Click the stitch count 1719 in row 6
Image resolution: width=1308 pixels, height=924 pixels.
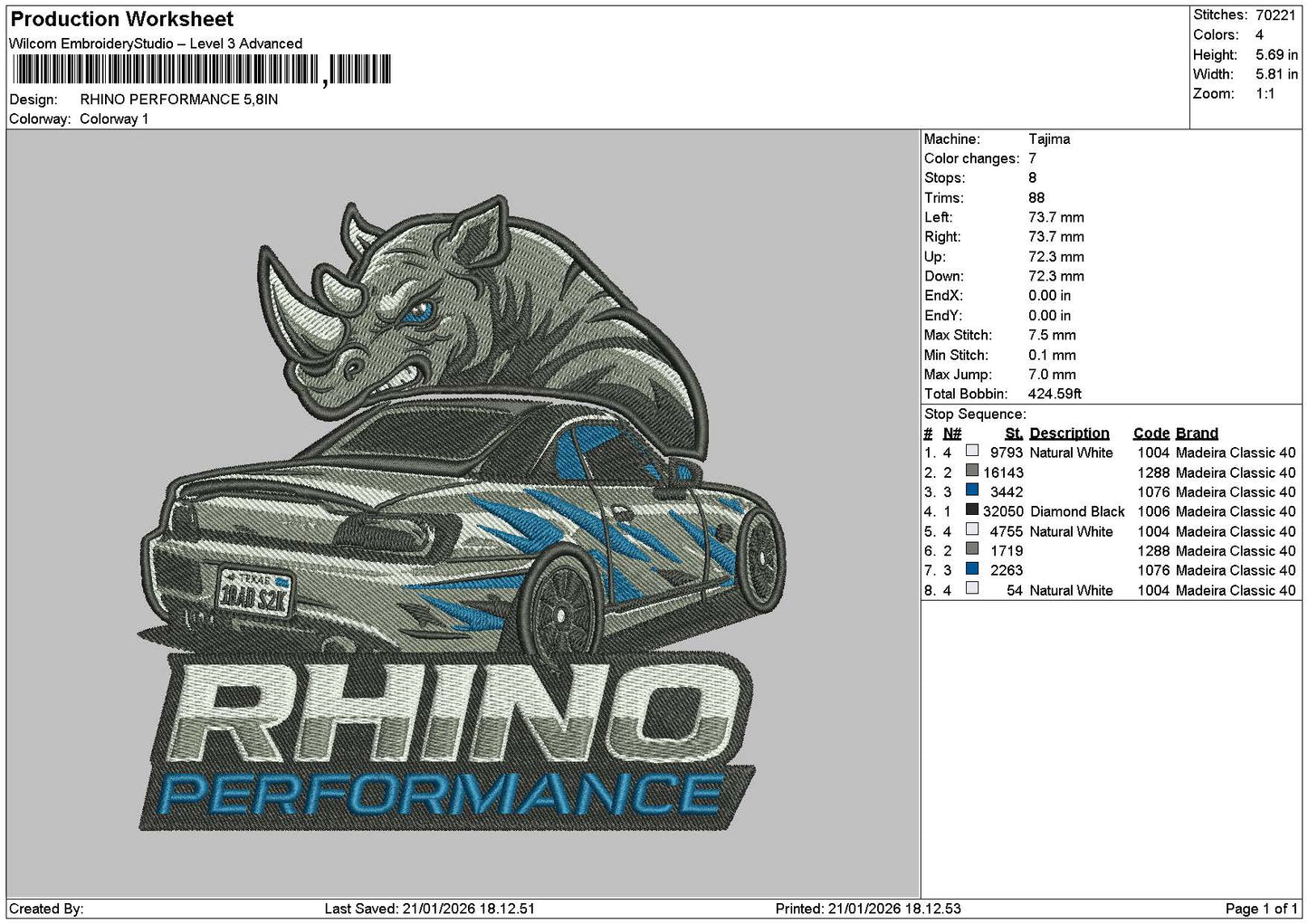(1007, 551)
